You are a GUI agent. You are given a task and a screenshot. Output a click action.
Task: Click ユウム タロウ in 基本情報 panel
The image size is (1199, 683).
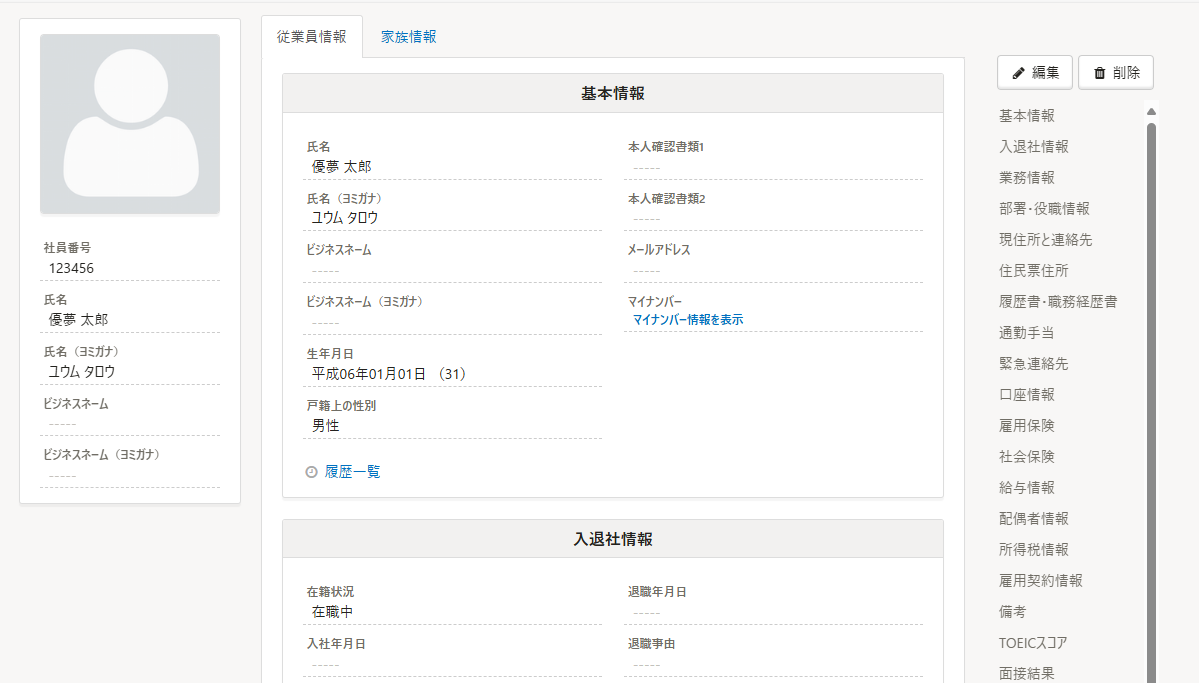pyautogui.click(x=345, y=218)
